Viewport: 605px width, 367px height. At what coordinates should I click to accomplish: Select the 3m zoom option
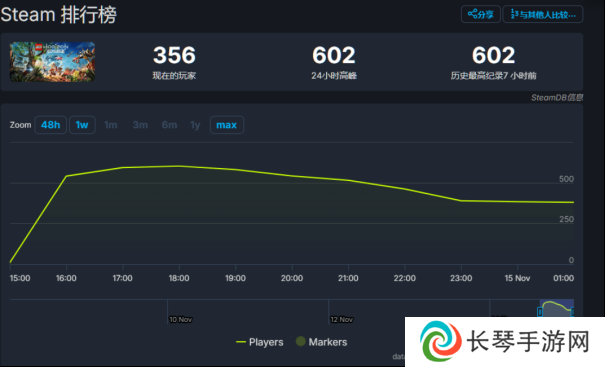140,125
